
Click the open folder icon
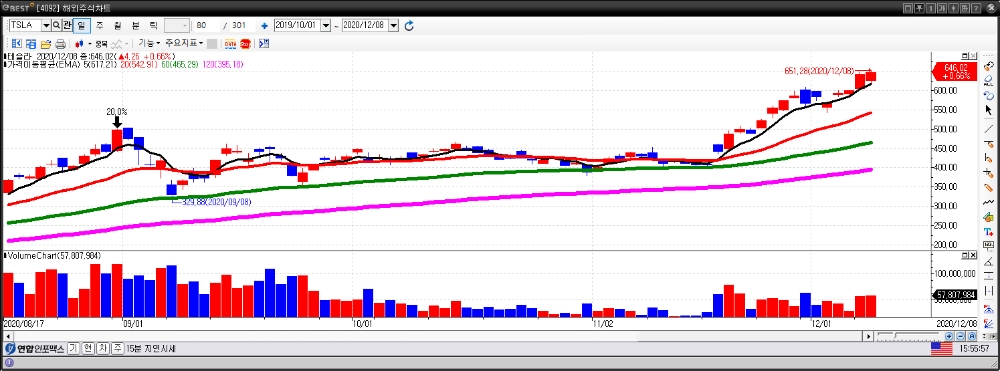(45, 43)
